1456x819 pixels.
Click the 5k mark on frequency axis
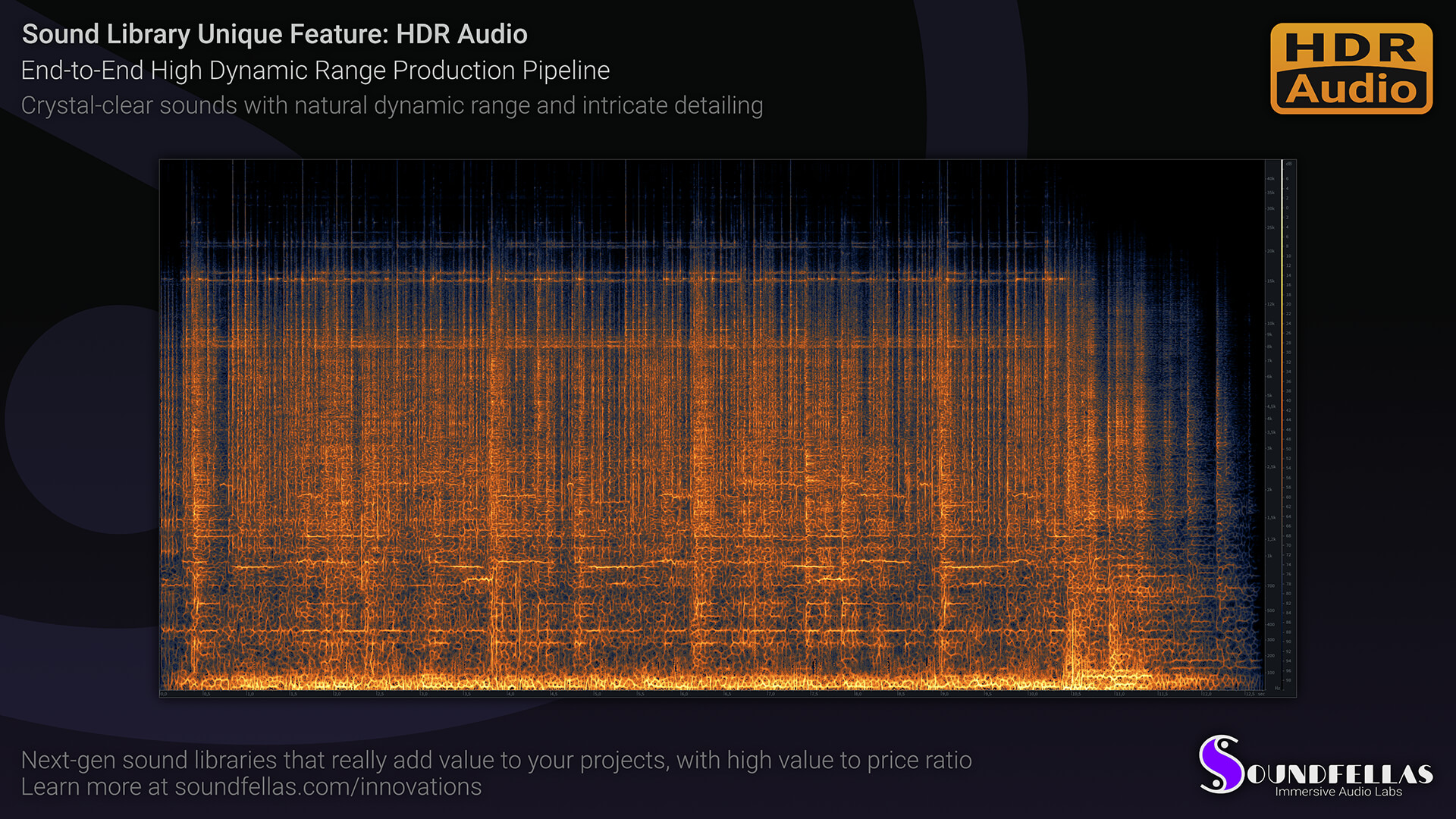(1269, 396)
